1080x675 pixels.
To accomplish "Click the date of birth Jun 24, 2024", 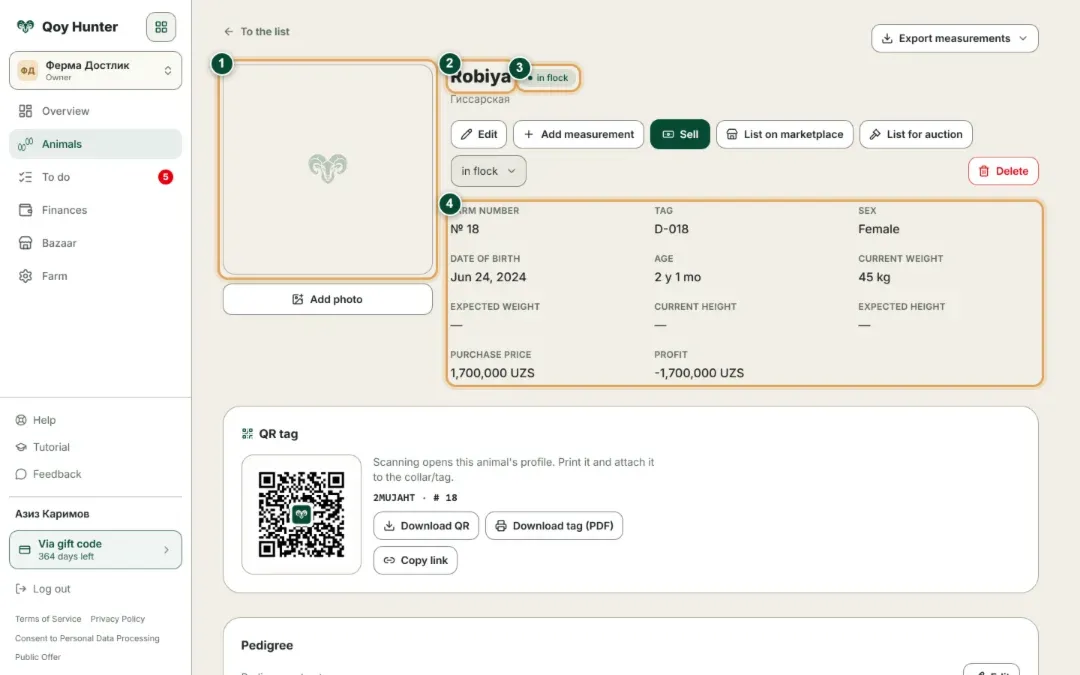I will (x=488, y=277).
